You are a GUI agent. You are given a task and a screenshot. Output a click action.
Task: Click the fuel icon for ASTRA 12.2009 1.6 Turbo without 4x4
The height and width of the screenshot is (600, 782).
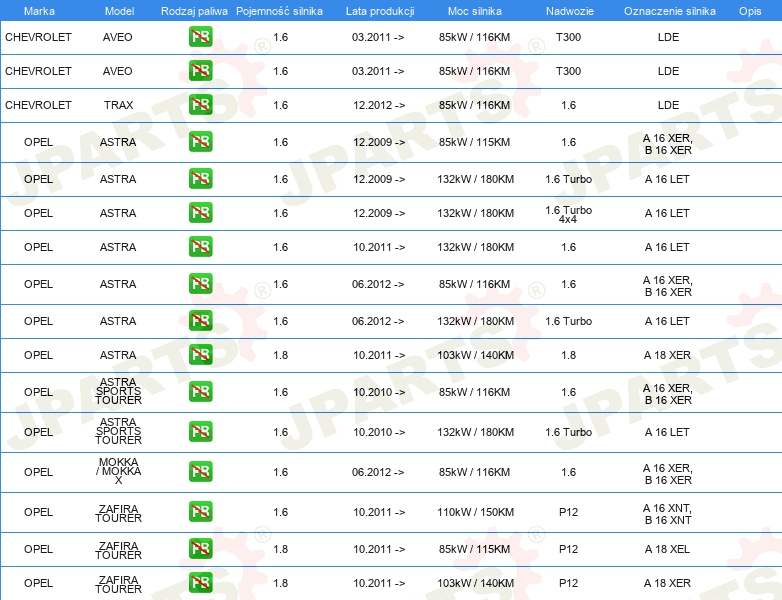click(x=200, y=179)
